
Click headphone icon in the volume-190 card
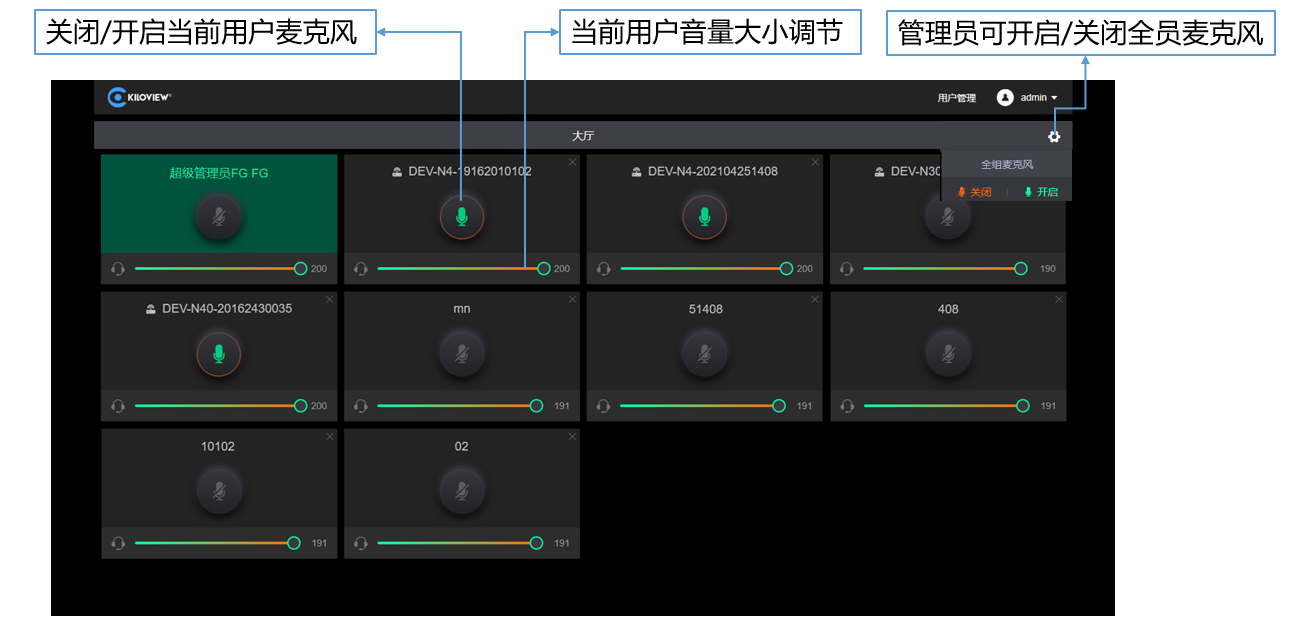pyautogui.click(x=847, y=269)
